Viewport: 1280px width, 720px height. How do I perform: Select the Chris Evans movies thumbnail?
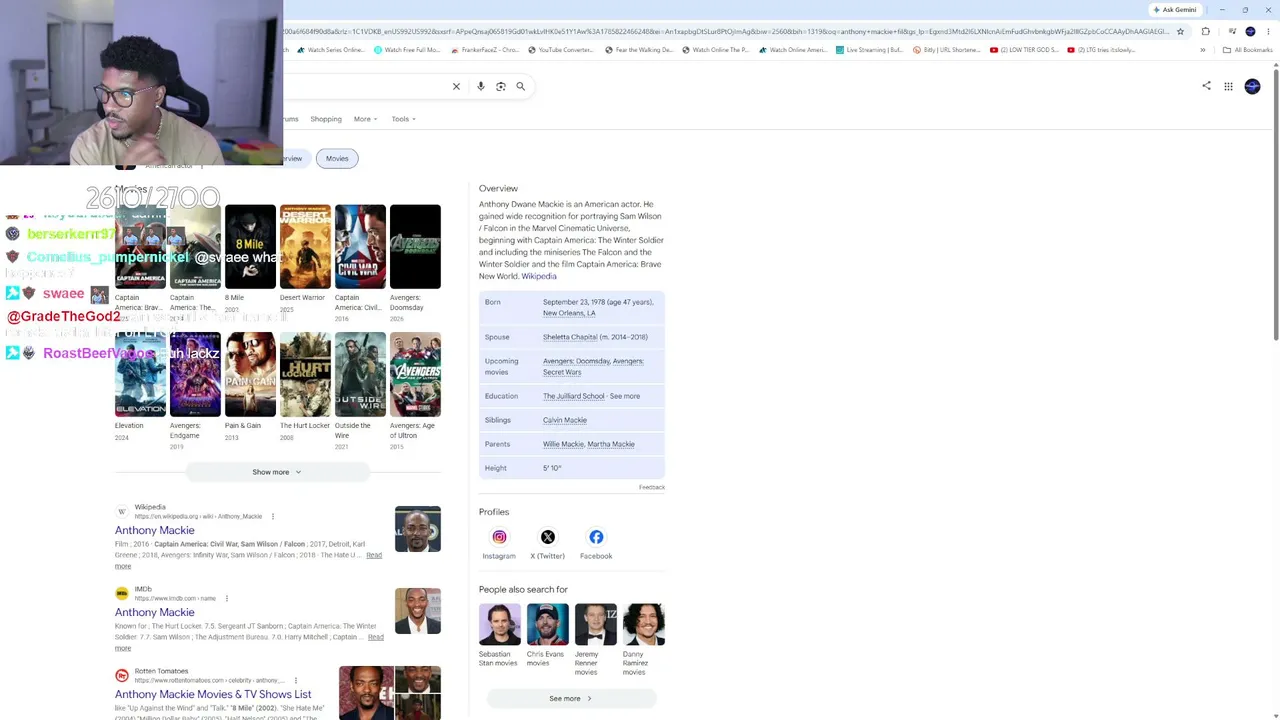tap(547, 625)
